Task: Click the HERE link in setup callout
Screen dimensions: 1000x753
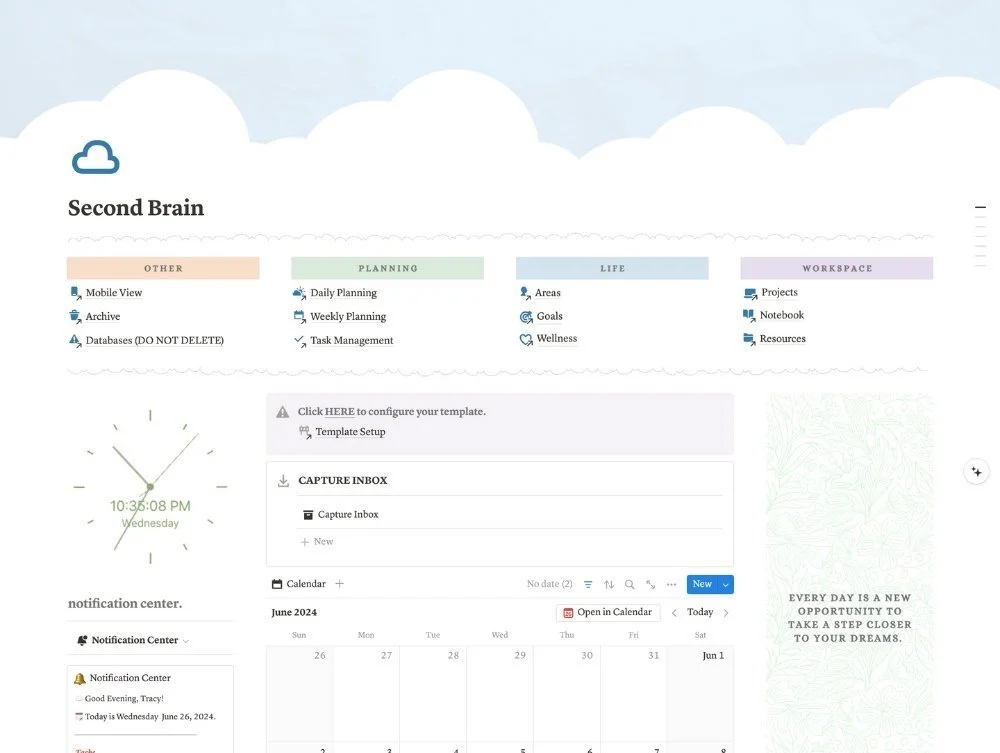Action: tap(339, 412)
